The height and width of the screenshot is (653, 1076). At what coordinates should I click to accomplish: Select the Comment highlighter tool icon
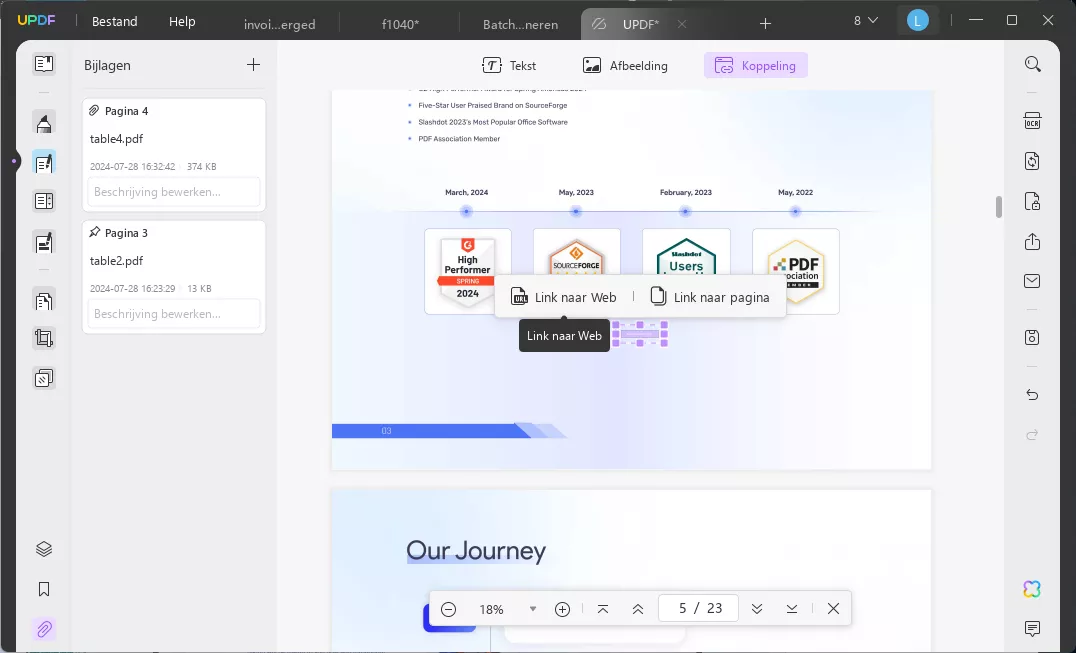[44, 123]
